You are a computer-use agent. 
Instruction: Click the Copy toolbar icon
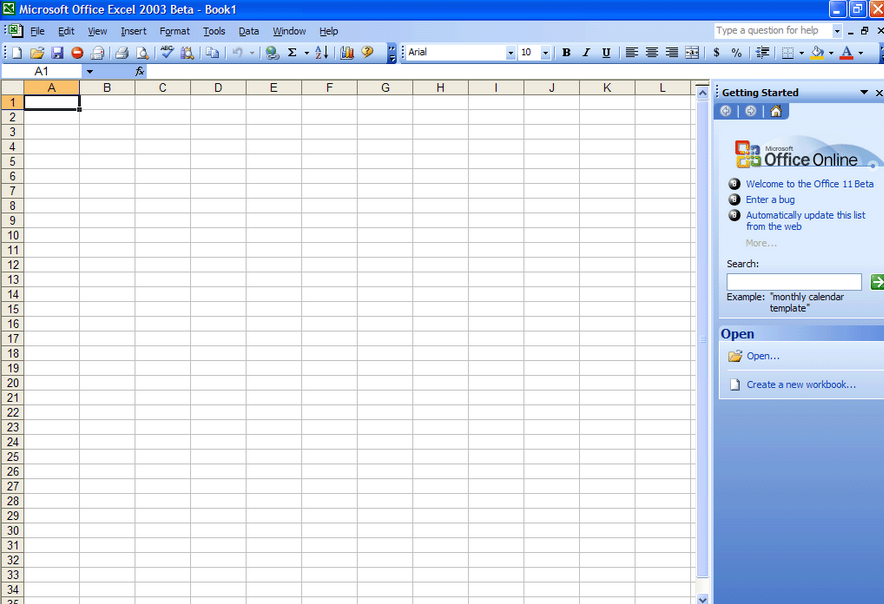[x=213, y=52]
